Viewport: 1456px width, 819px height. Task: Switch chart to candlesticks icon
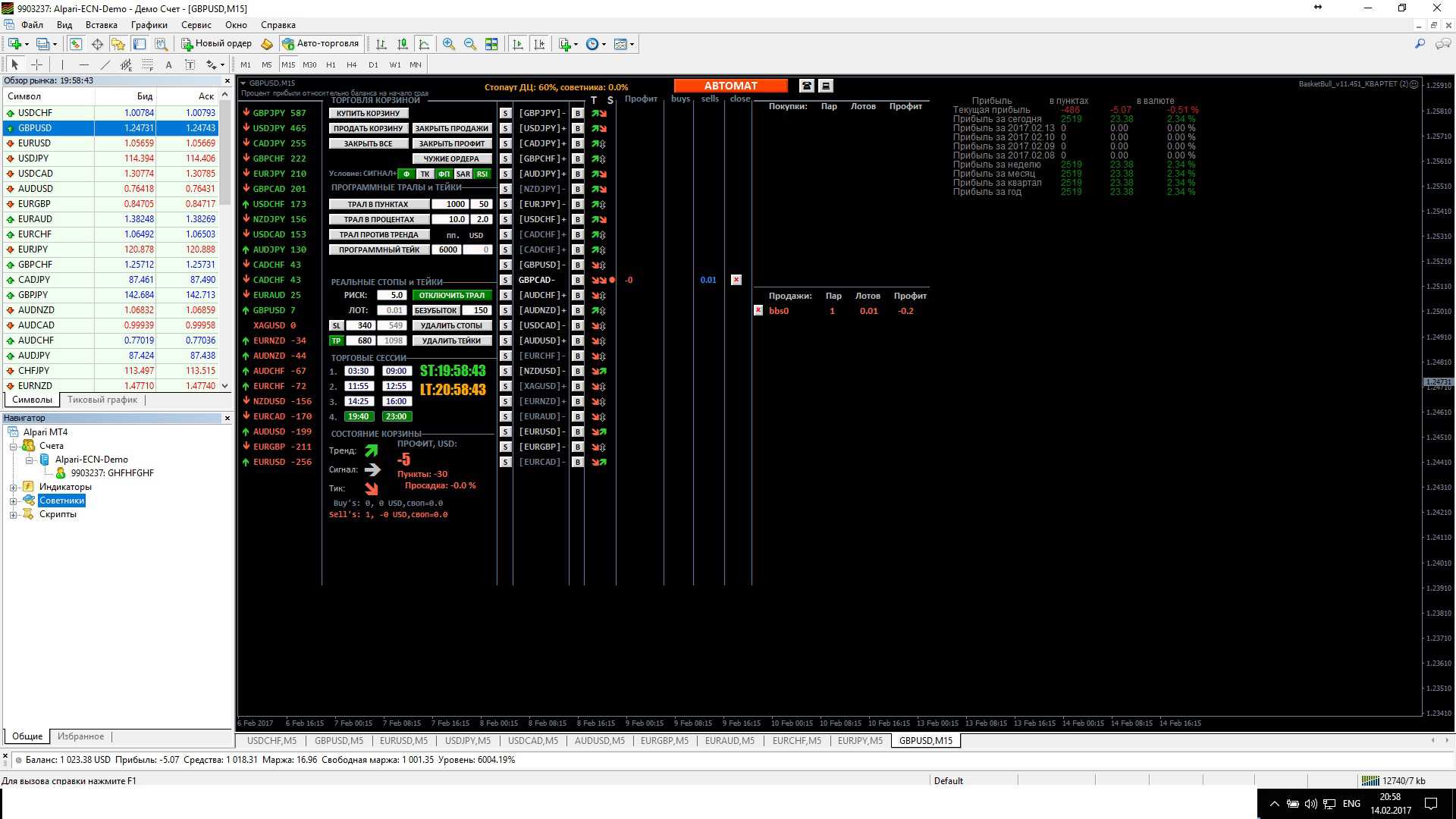pos(403,44)
